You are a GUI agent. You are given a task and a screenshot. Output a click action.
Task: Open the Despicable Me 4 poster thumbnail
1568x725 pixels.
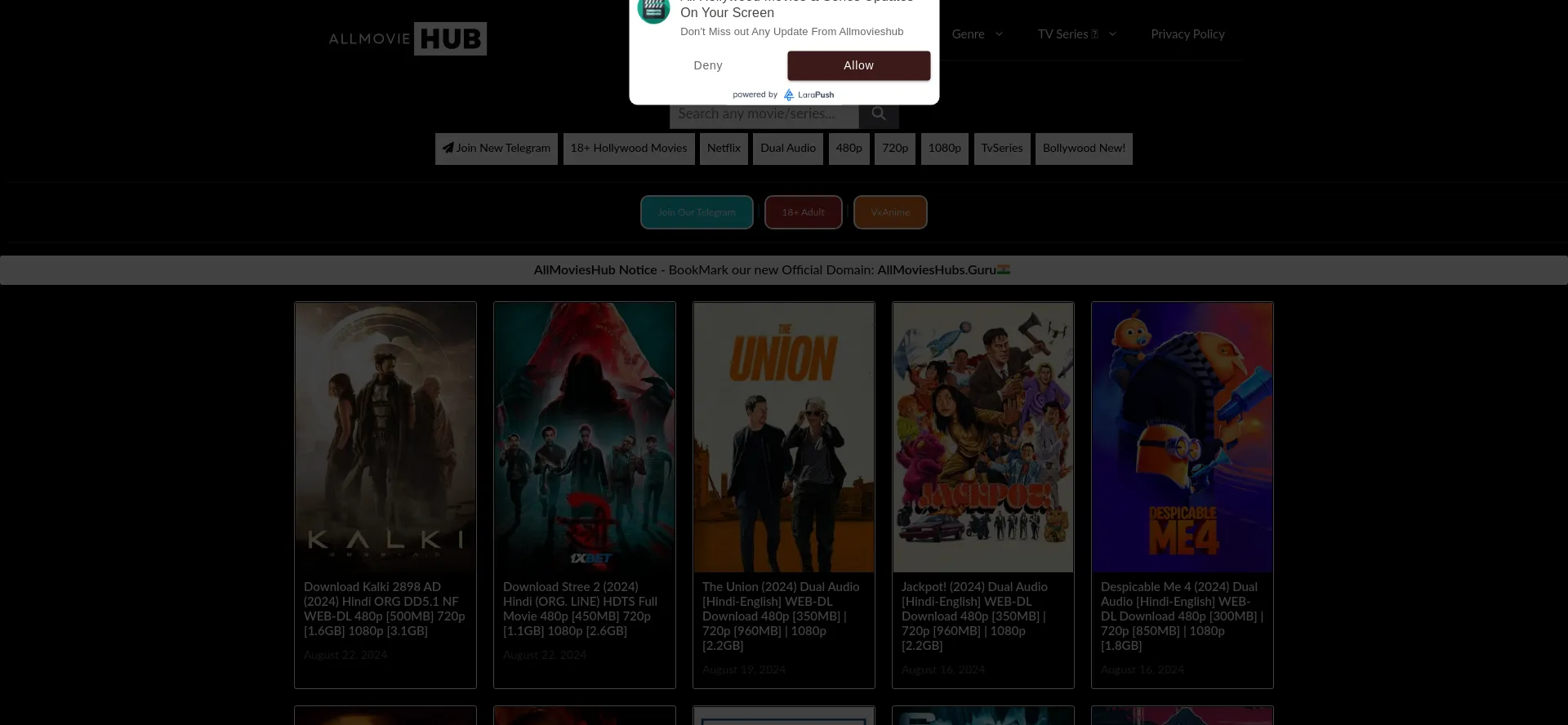coord(1183,438)
